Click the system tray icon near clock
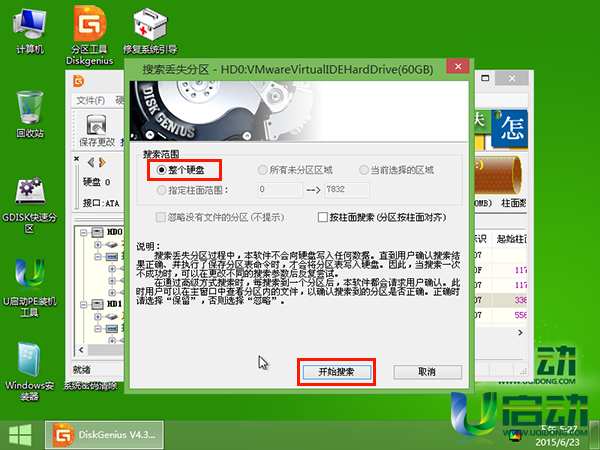 coord(515,436)
